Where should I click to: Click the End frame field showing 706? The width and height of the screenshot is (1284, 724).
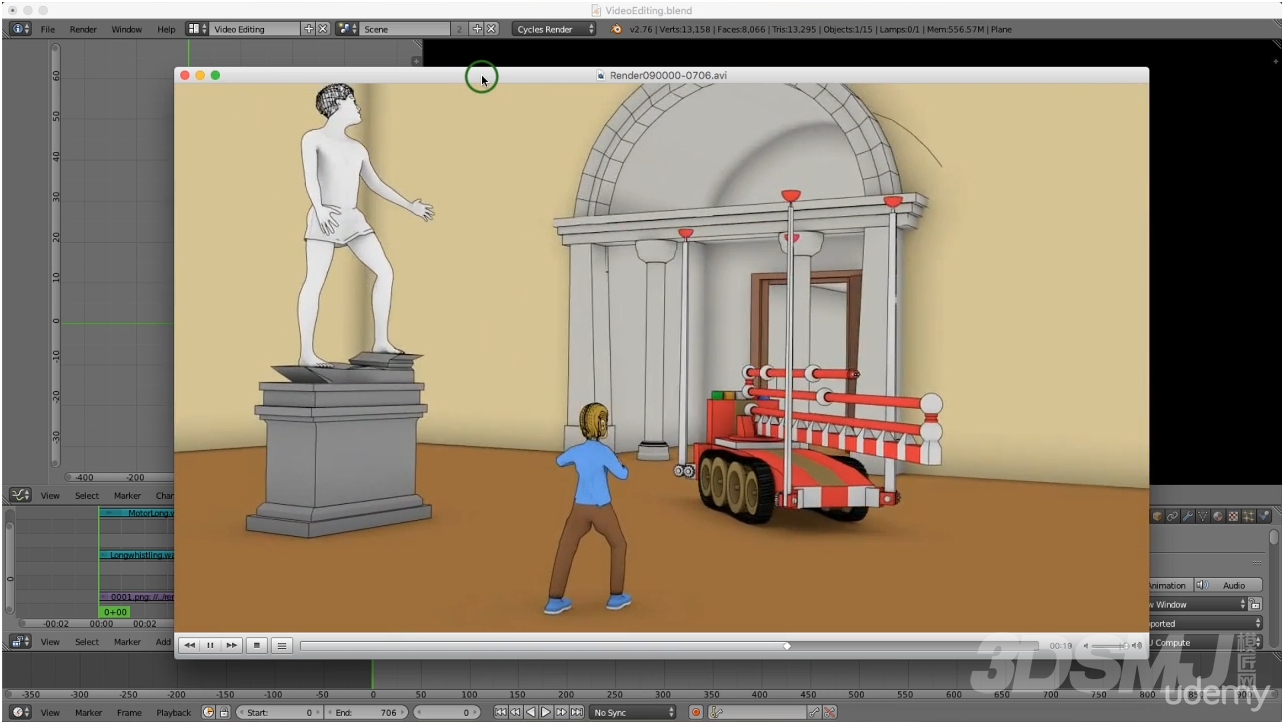[366, 712]
